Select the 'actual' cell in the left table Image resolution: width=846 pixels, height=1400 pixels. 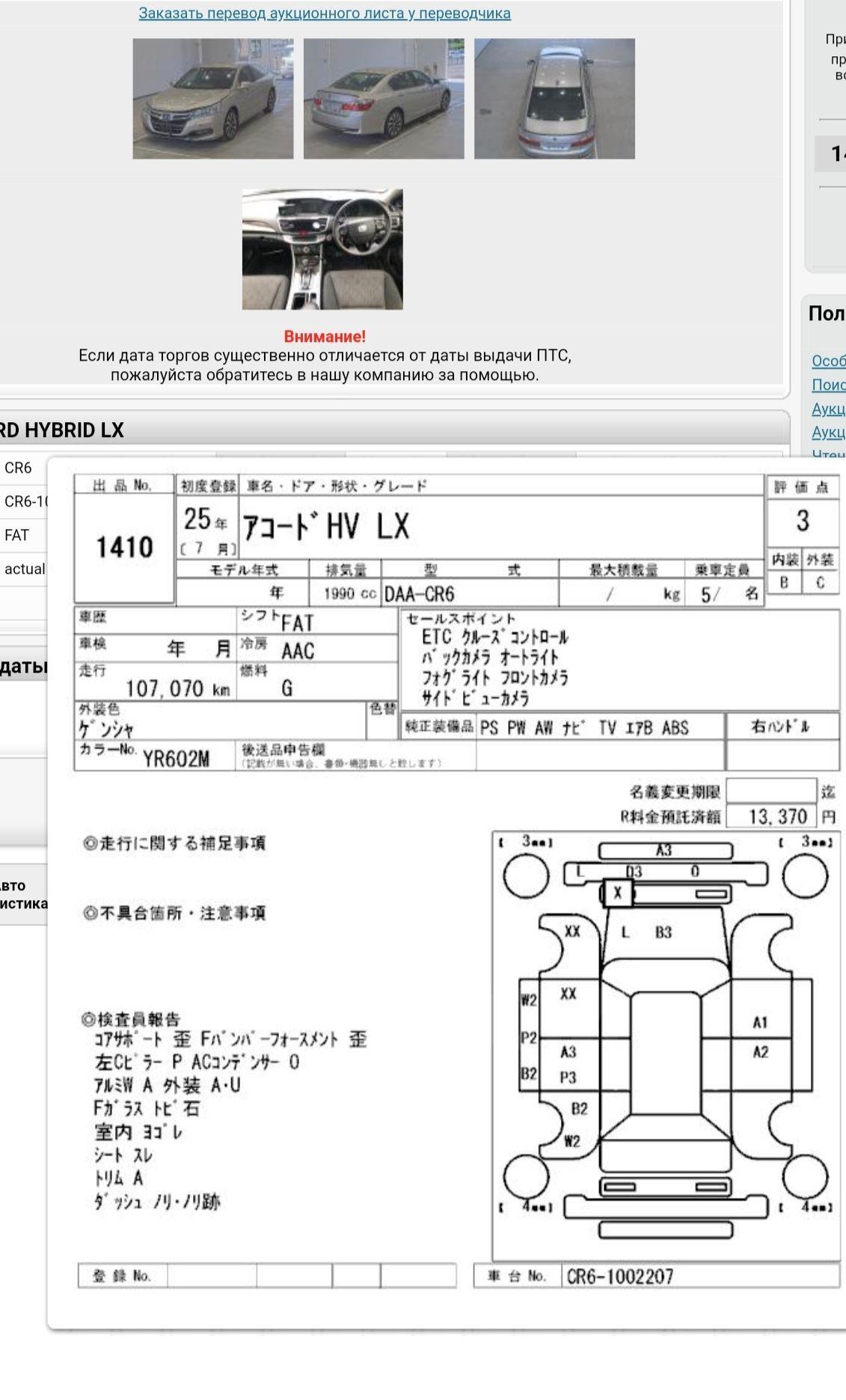(x=24, y=569)
